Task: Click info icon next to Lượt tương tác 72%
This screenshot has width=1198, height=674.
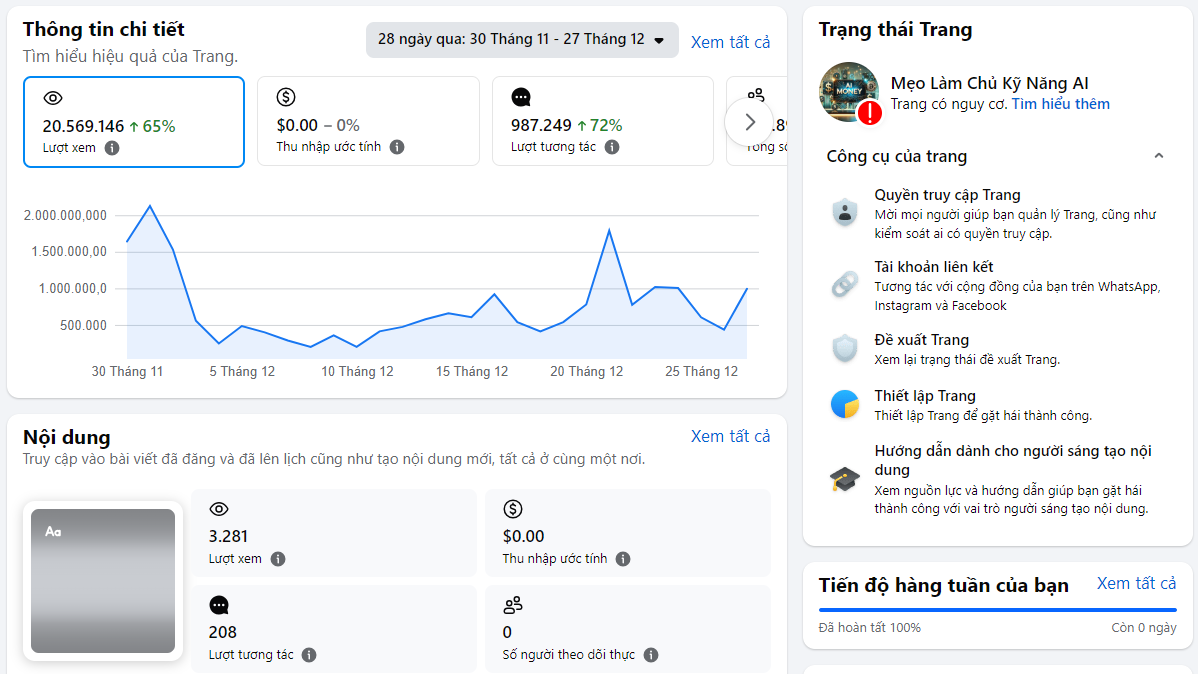Action: 612,147
